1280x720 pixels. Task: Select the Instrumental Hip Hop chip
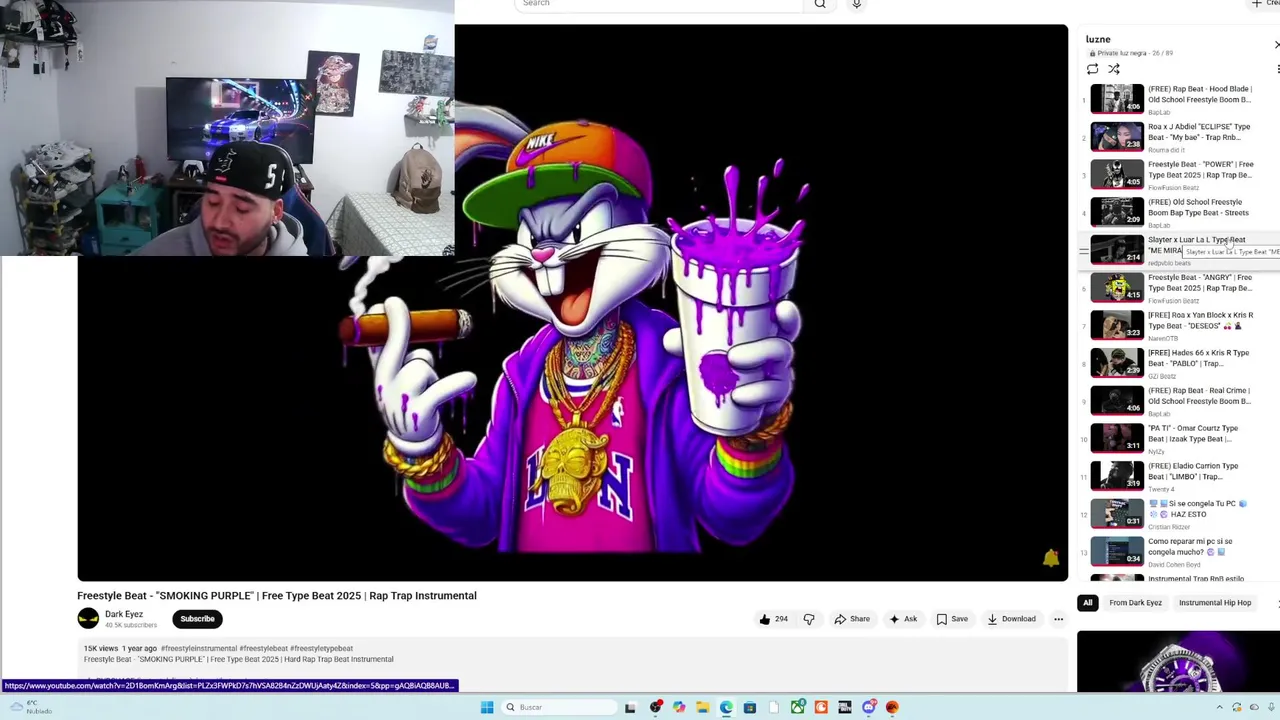tap(1215, 603)
